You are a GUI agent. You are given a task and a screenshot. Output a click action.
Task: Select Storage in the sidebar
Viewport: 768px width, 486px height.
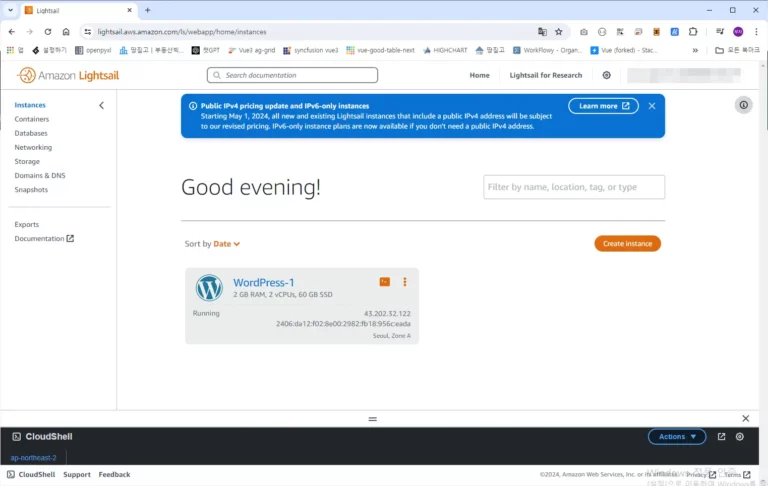pyautogui.click(x=27, y=161)
